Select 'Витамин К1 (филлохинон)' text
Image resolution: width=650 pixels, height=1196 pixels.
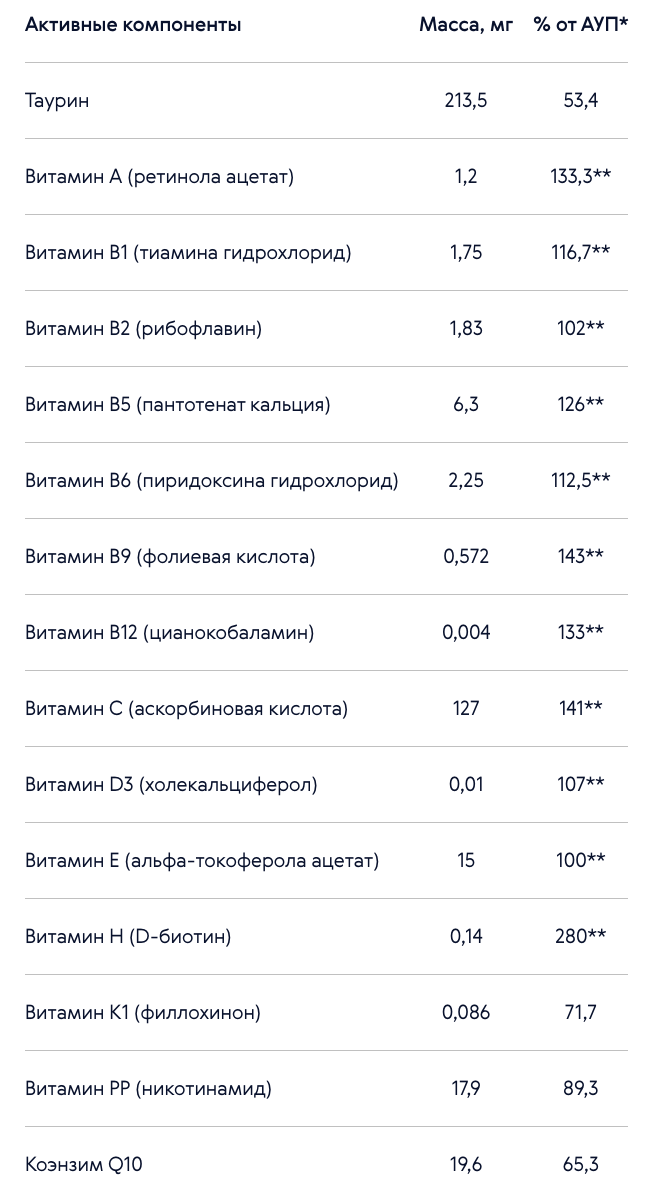pyautogui.click(x=143, y=1012)
